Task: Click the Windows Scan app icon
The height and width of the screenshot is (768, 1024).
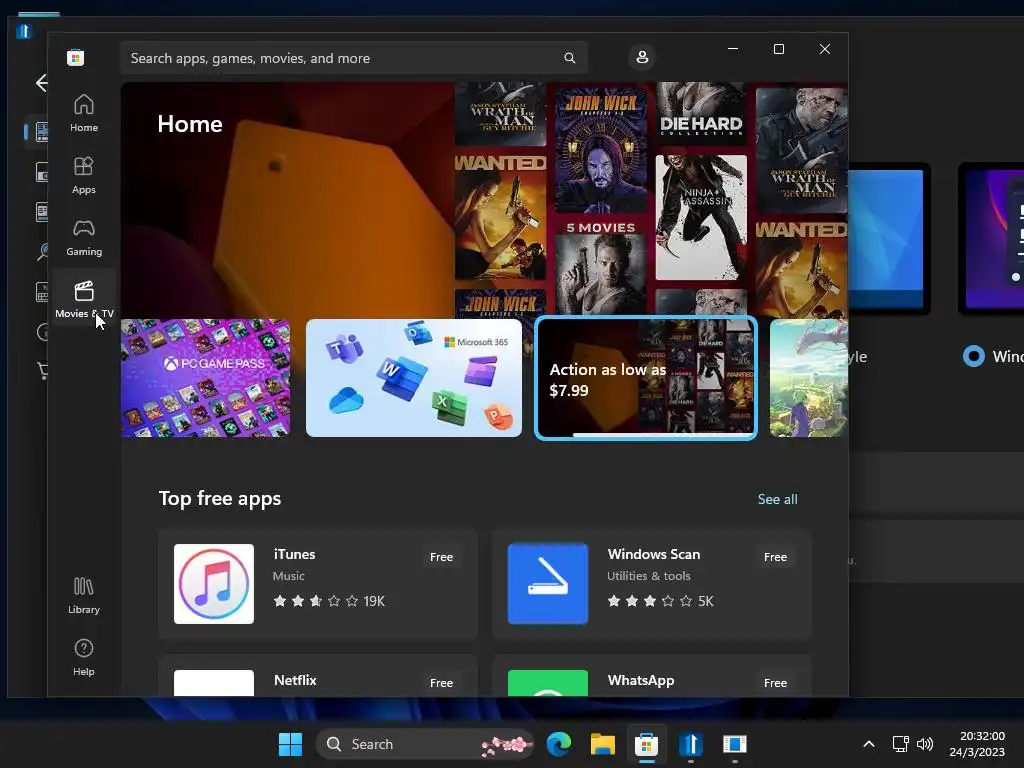Action: 548,584
